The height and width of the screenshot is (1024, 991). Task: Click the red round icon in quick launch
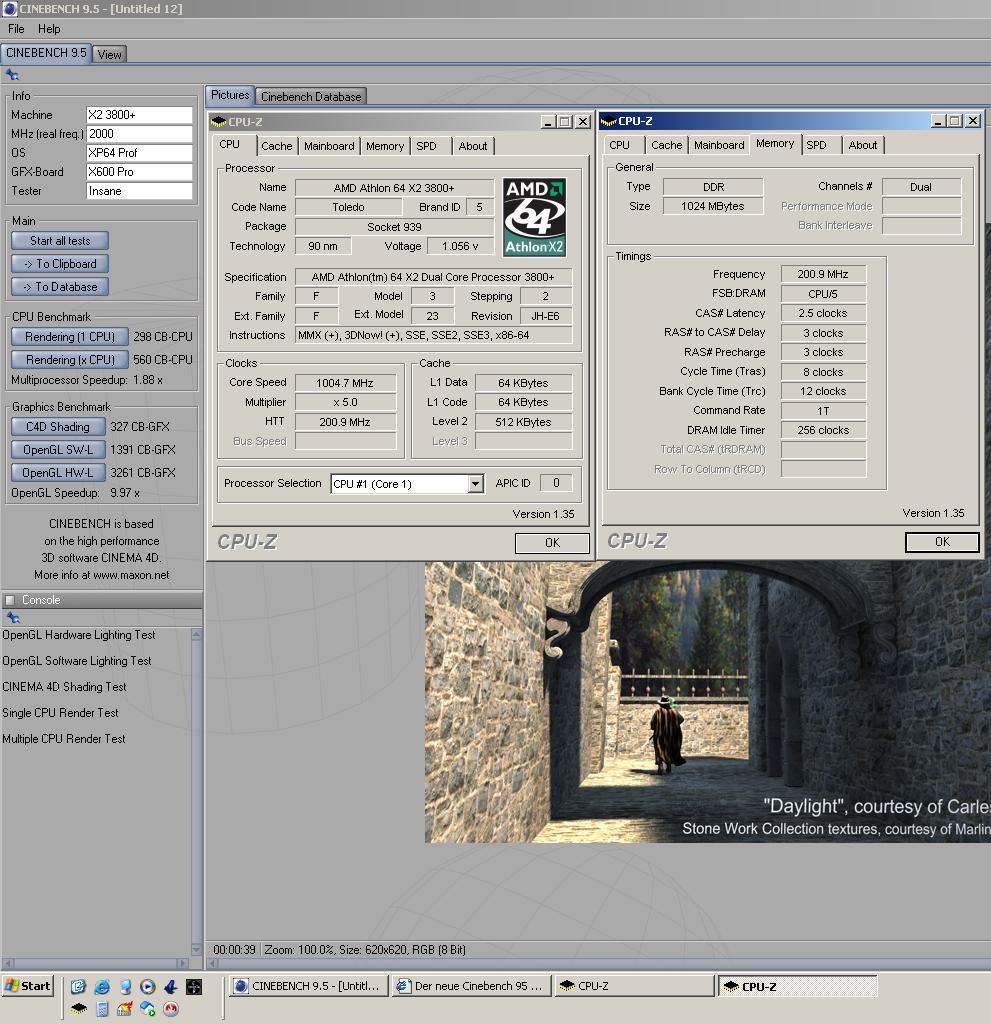click(x=171, y=1009)
